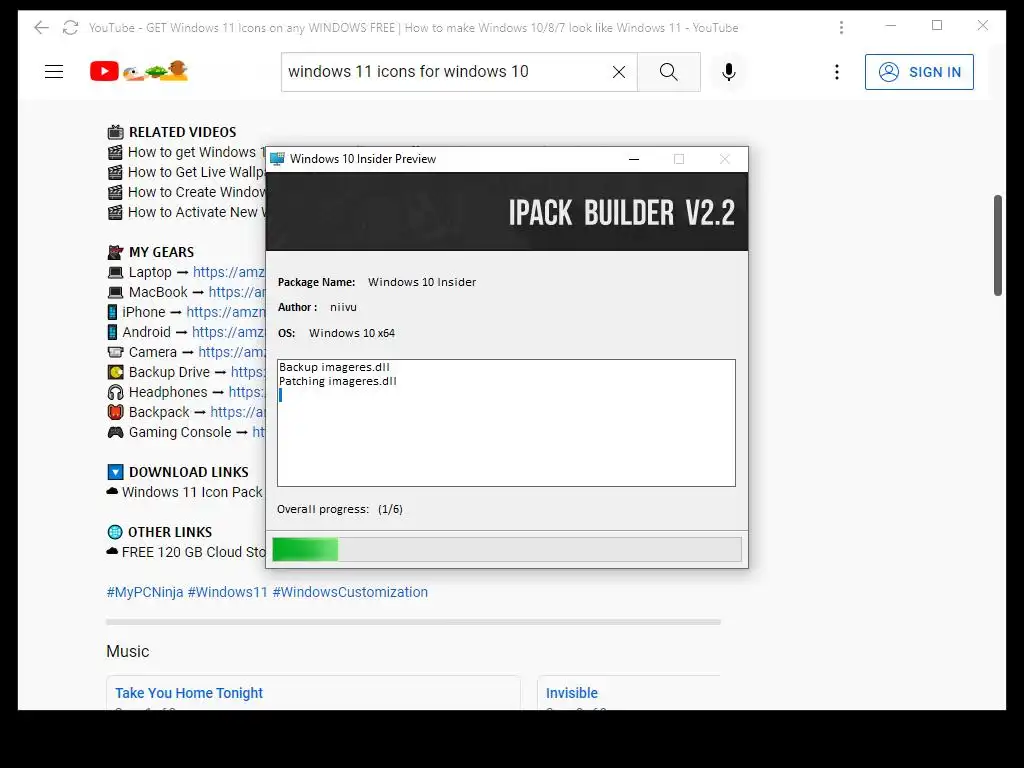
Task: Click 'Backup imageres.dll' log line
Action: [334, 367]
